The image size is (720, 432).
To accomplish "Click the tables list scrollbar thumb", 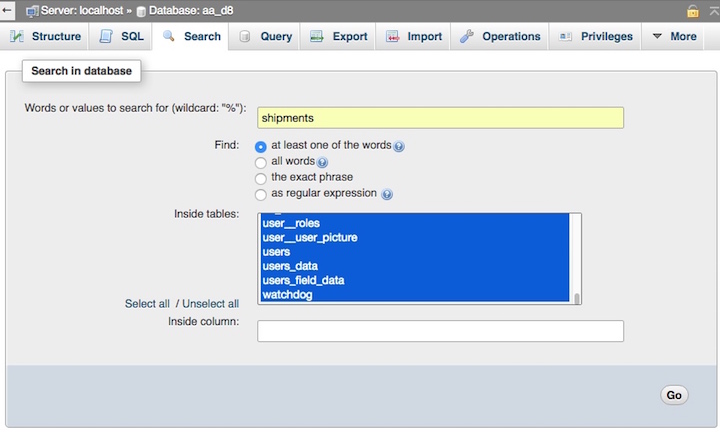I will [x=577, y=298].
